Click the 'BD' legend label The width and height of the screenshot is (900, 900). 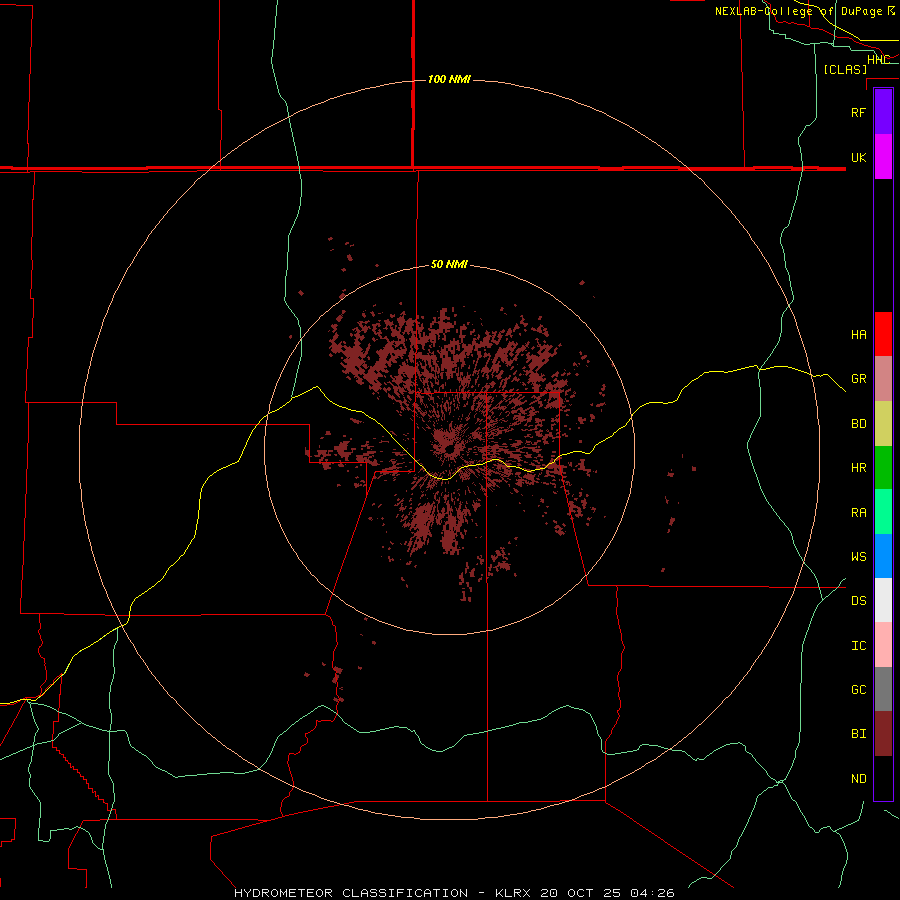859,424
